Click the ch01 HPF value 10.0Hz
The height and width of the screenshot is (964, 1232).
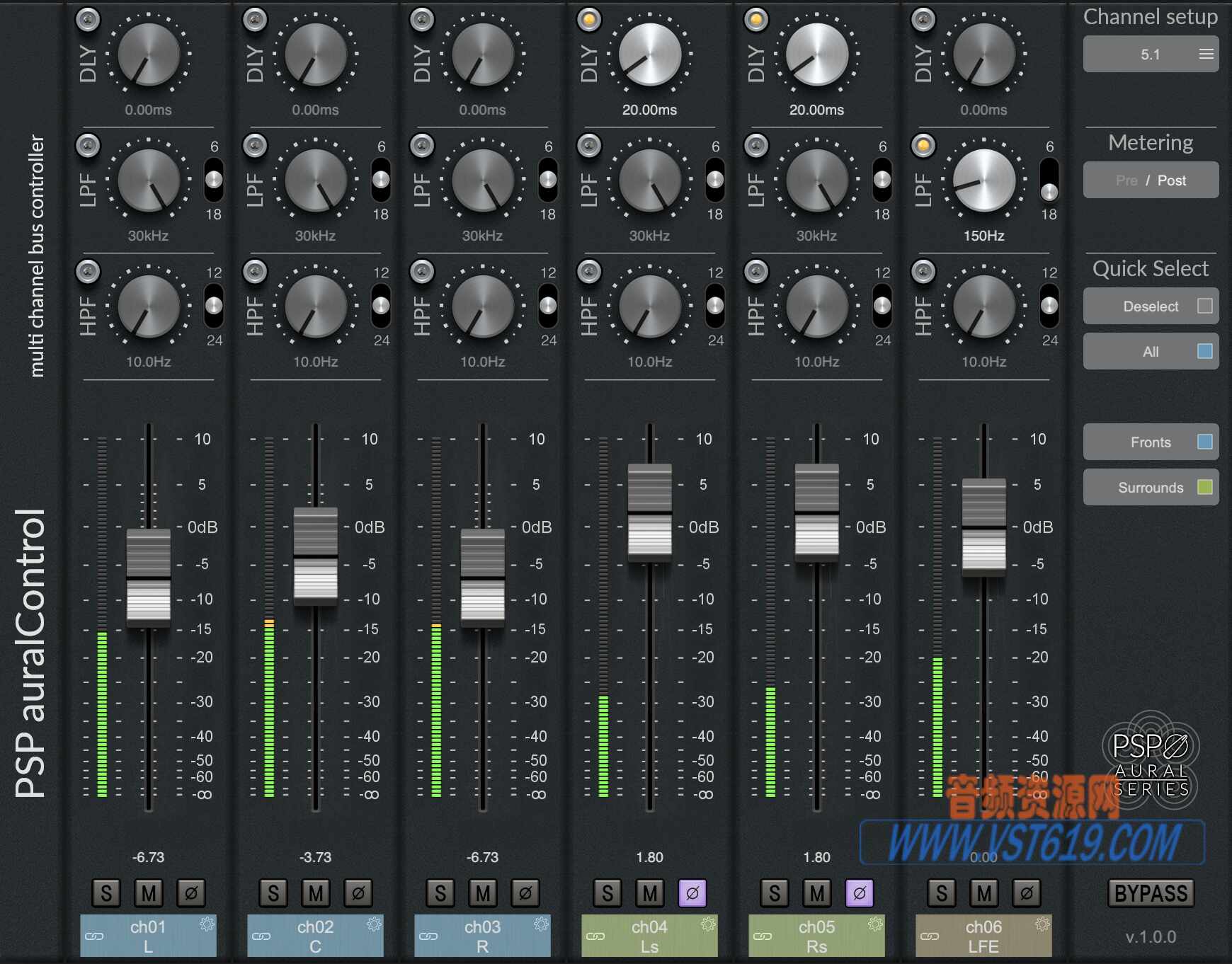pos(148,362)
